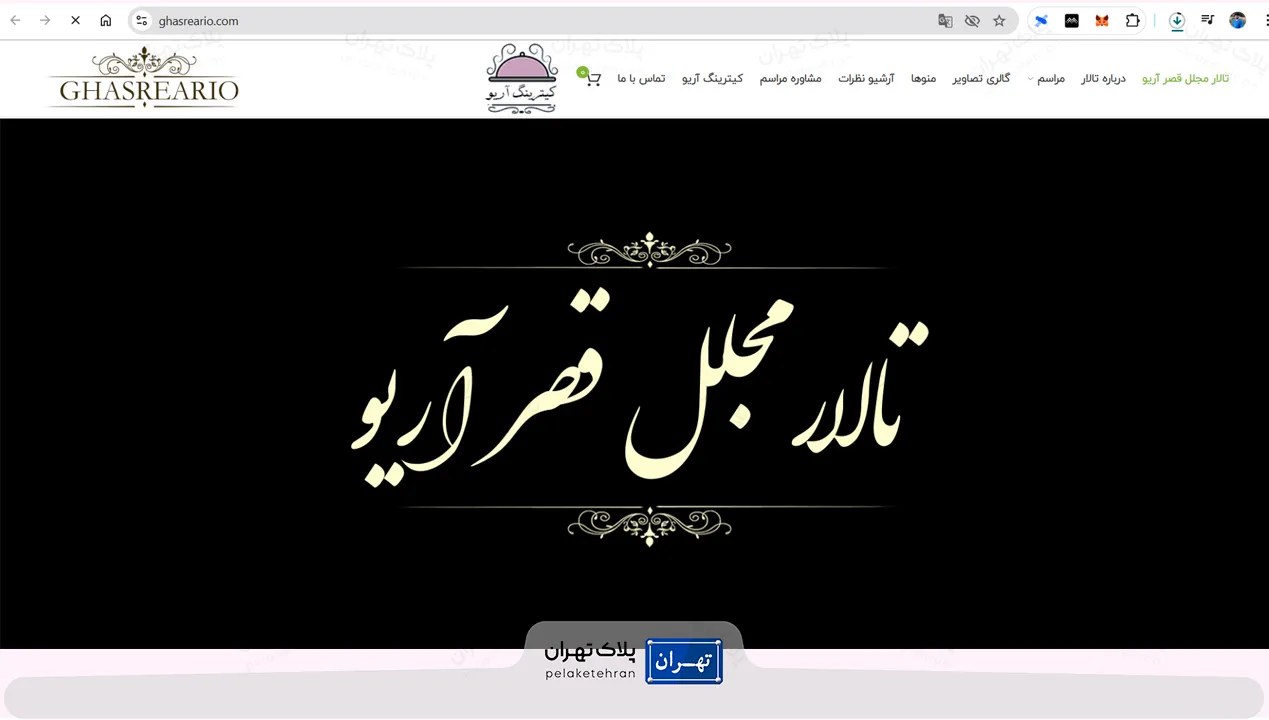Open the blue satellite-shaped extension icon
The image size is (1269, 720).
1041,20
